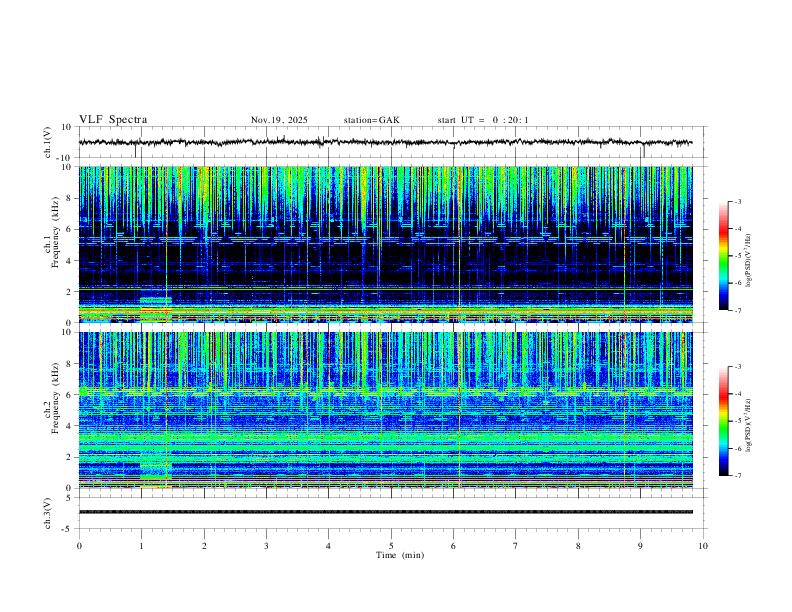Click the 'ch.1(V)' waveform axis label
Viewport: 792px width, 612px height.
tap(48, 142)
